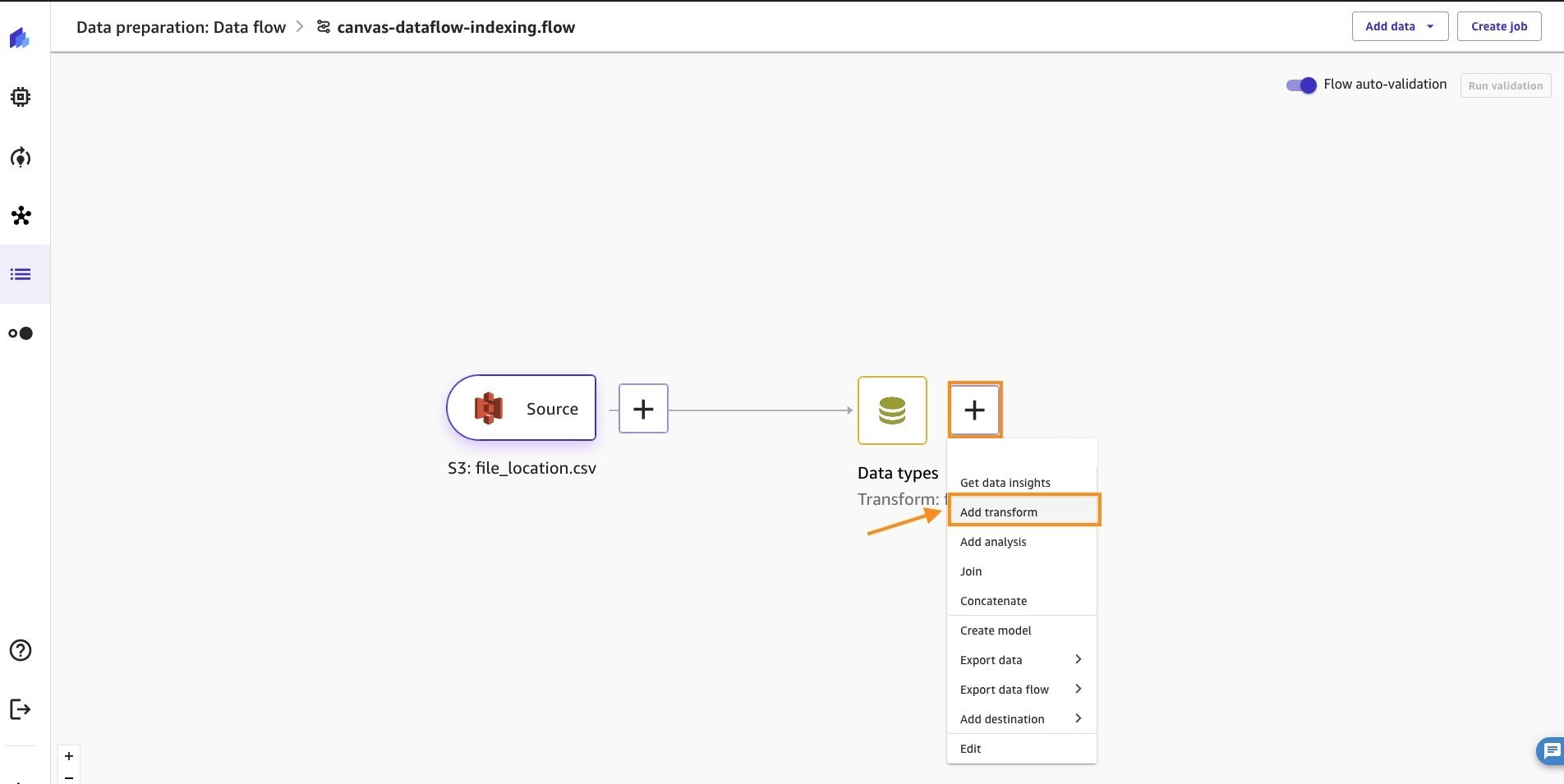Viewport: 1564px width, 784px height.
Task: Open the Help question mark icon
Action: [21, 650]
